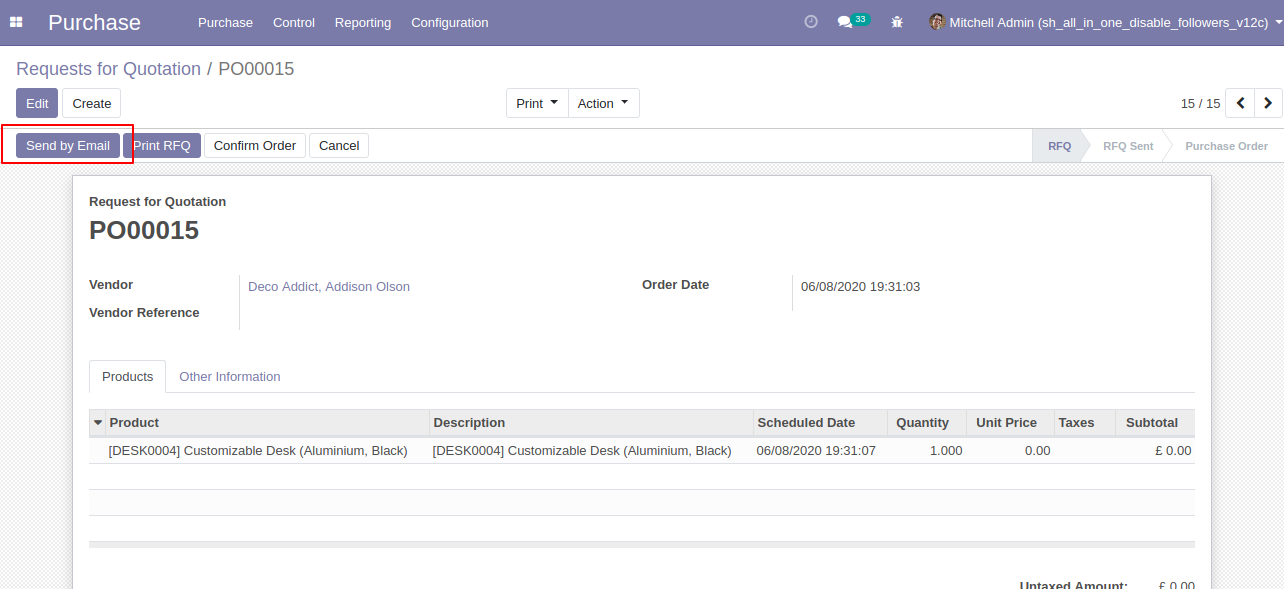Click Send by Email button

click(68, 145)
